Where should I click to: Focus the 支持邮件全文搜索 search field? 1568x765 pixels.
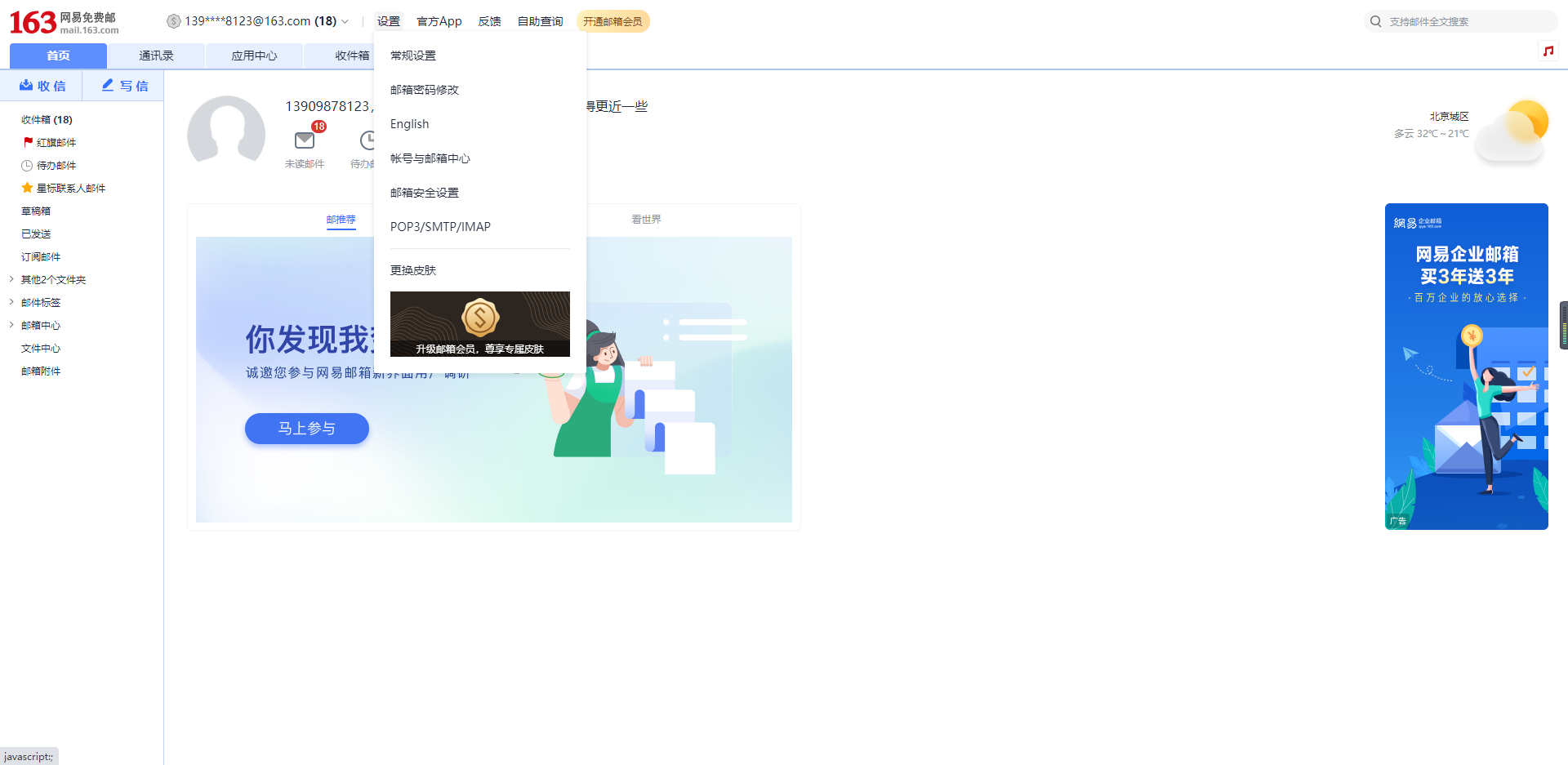(1462, 21)
